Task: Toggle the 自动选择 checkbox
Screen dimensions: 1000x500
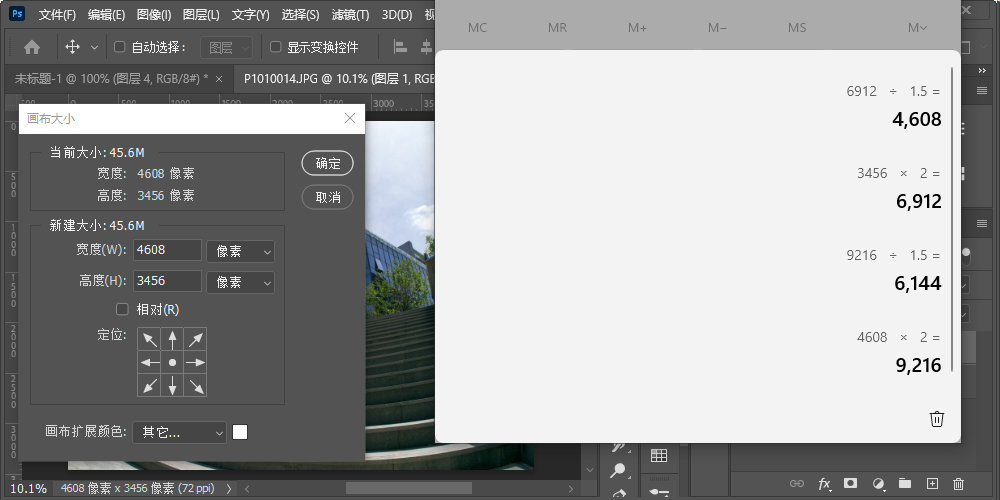Action: tap(120, 47)
